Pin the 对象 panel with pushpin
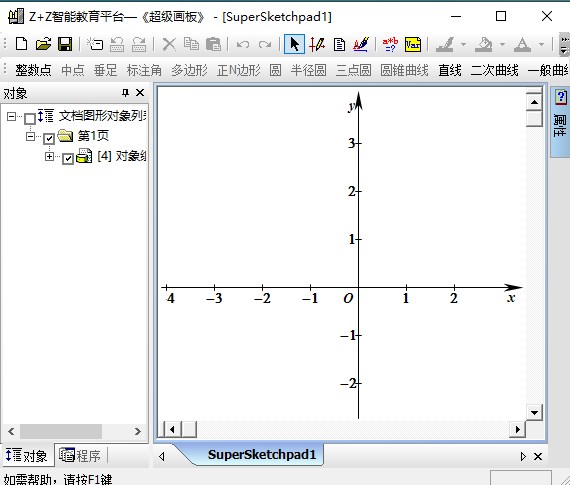The height and width of the screenshot is (485, 570). [x=125, y=93]
